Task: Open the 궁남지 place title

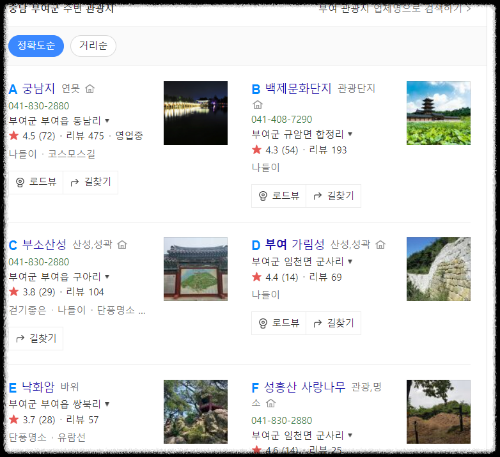Action: coord(39,89)
